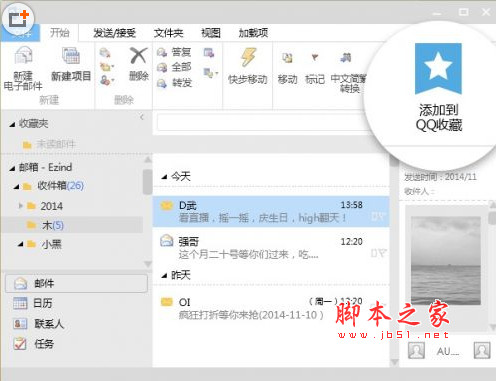
Task: Open the 新建项目 new items button
Action: [71, 64]
